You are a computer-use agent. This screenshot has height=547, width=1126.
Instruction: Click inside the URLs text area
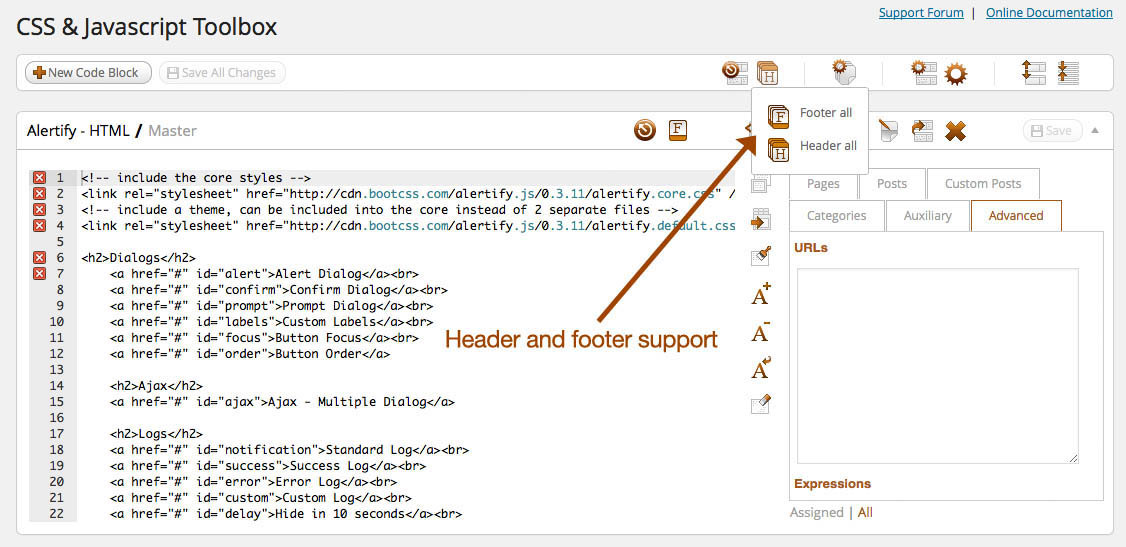pyautogui.click(x=937, y=365)
